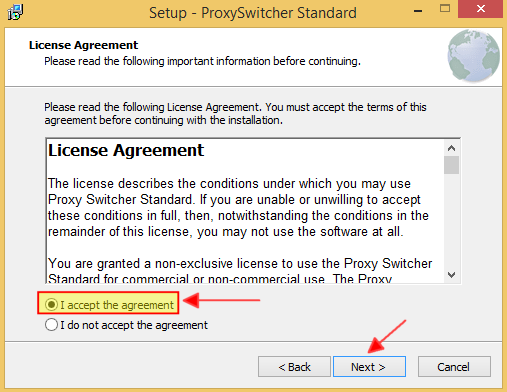Viewport: 507px width, 392px height.
Task: Select "I accept the agreement" radio button
Action: [51, 304]
